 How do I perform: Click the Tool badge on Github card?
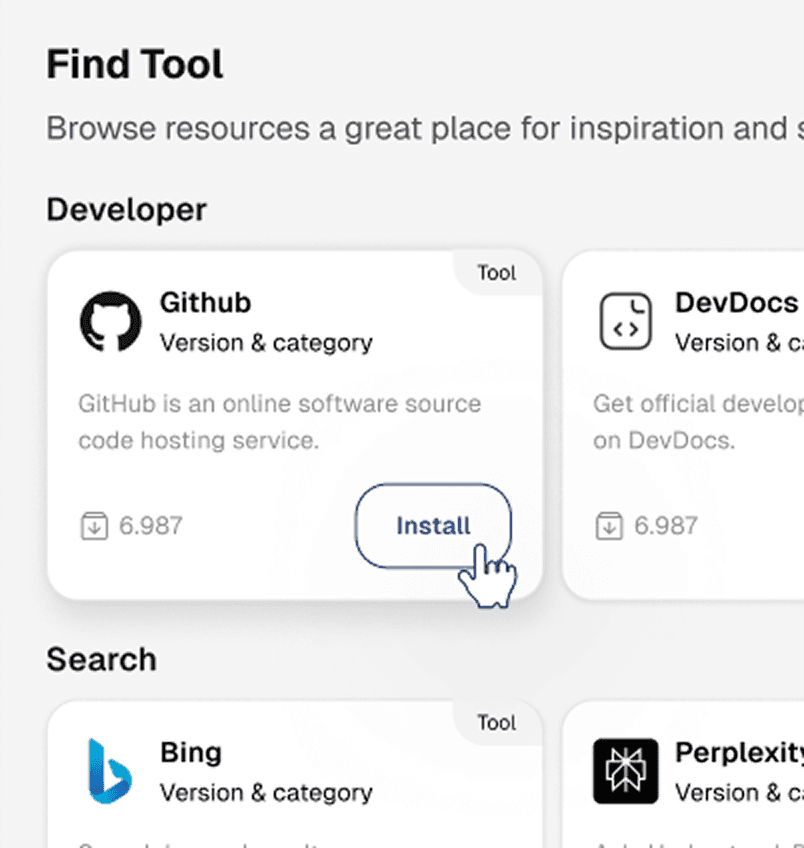[x=497, y=273]
